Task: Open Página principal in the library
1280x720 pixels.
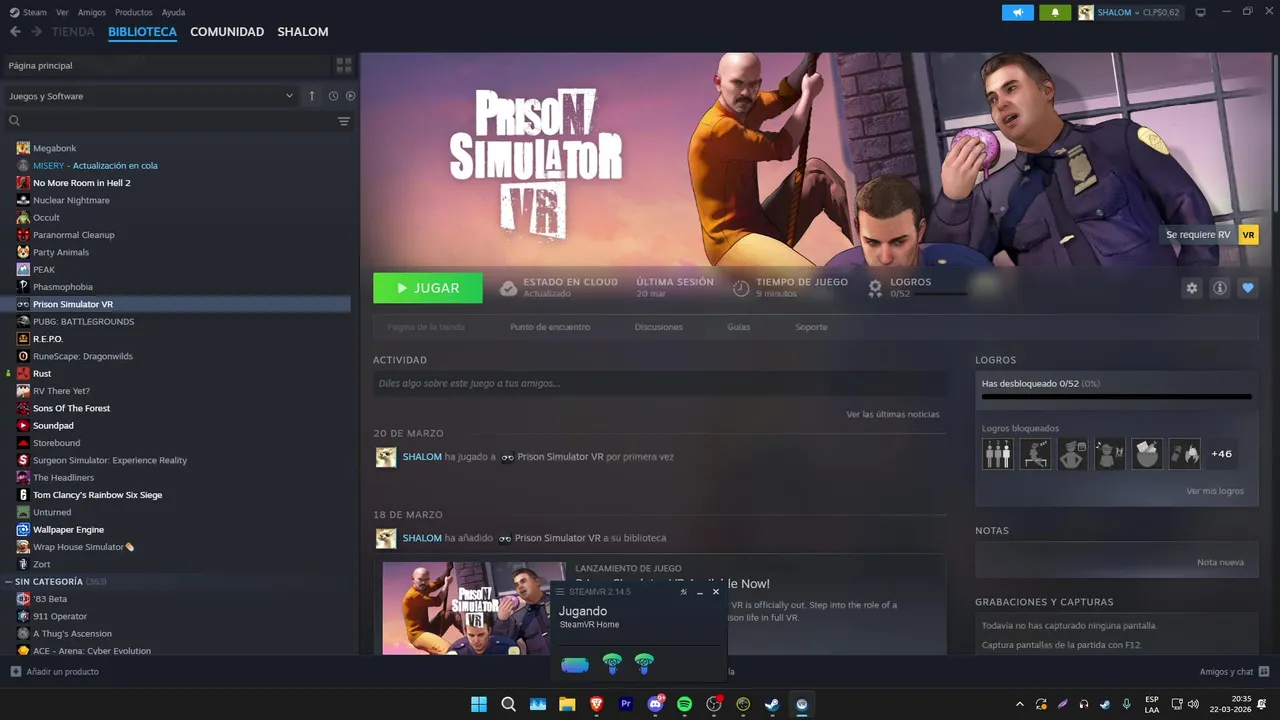Action: point(168,65)
